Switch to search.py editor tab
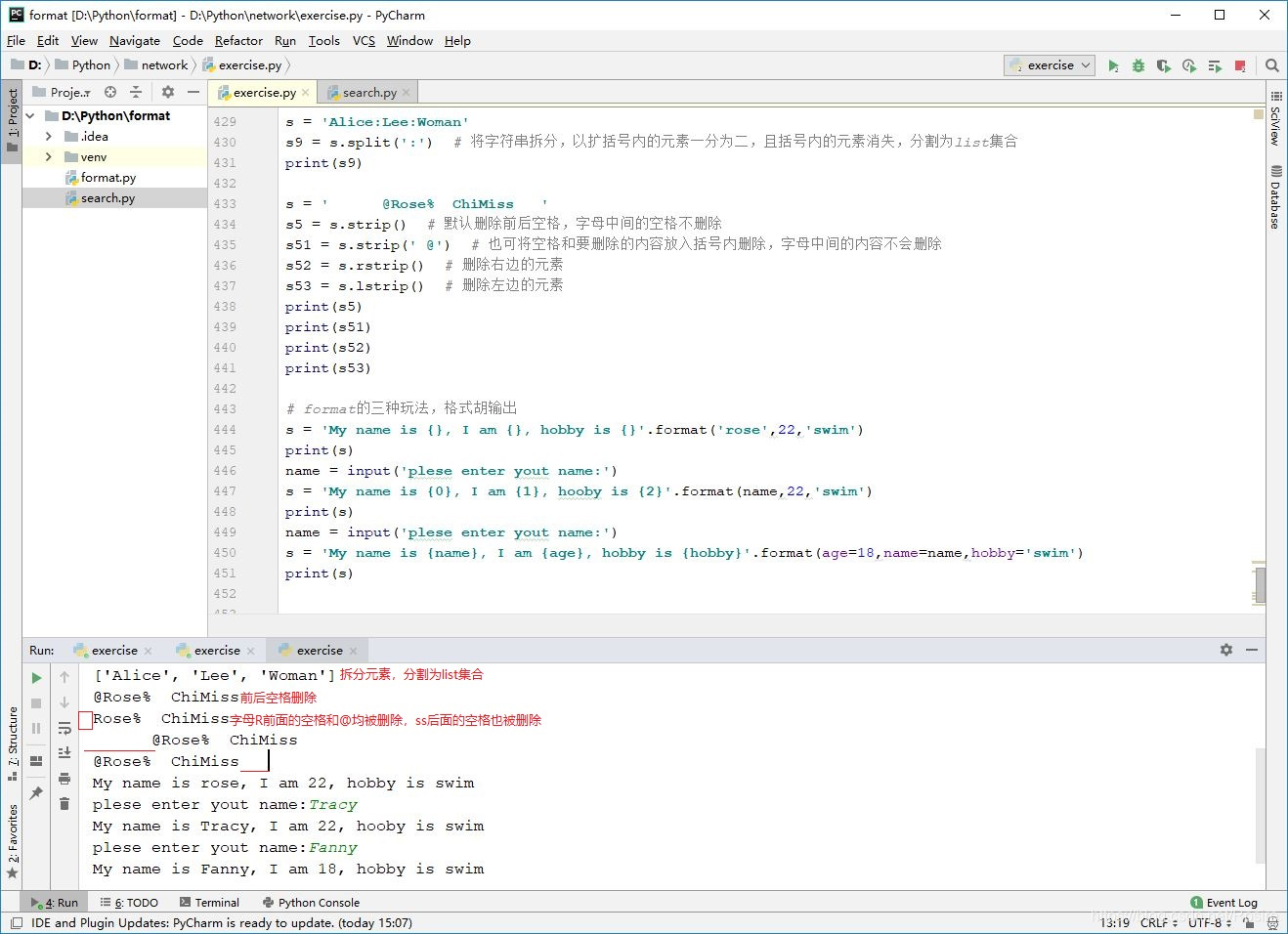Viewport: 1288px width, 934px height. coord(369,93)
